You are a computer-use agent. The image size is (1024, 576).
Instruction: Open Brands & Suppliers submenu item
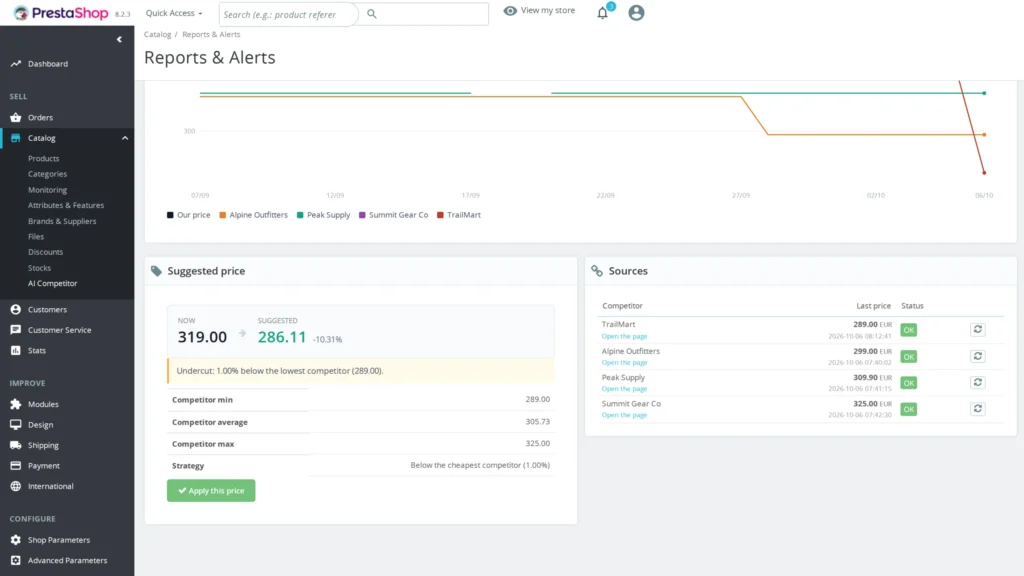tap(61, 221)
